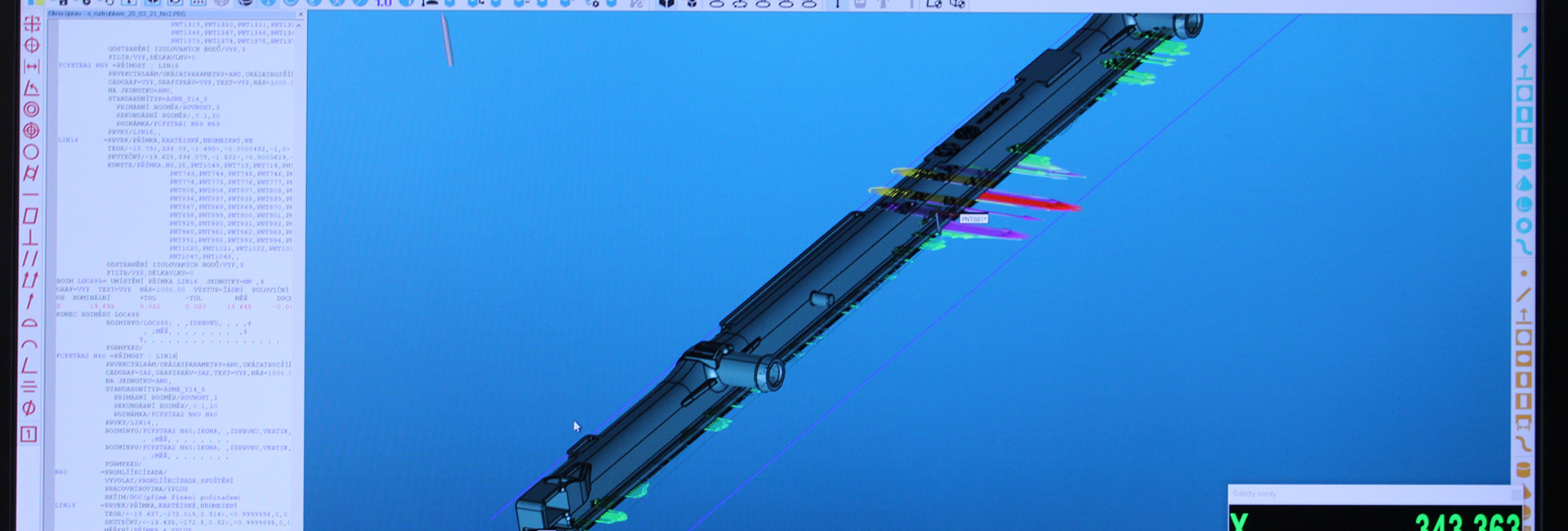Select the Flatness parallelogram icon
Image resolution: width=1568 pixels, height=531 pixels.
click(31, 216)
